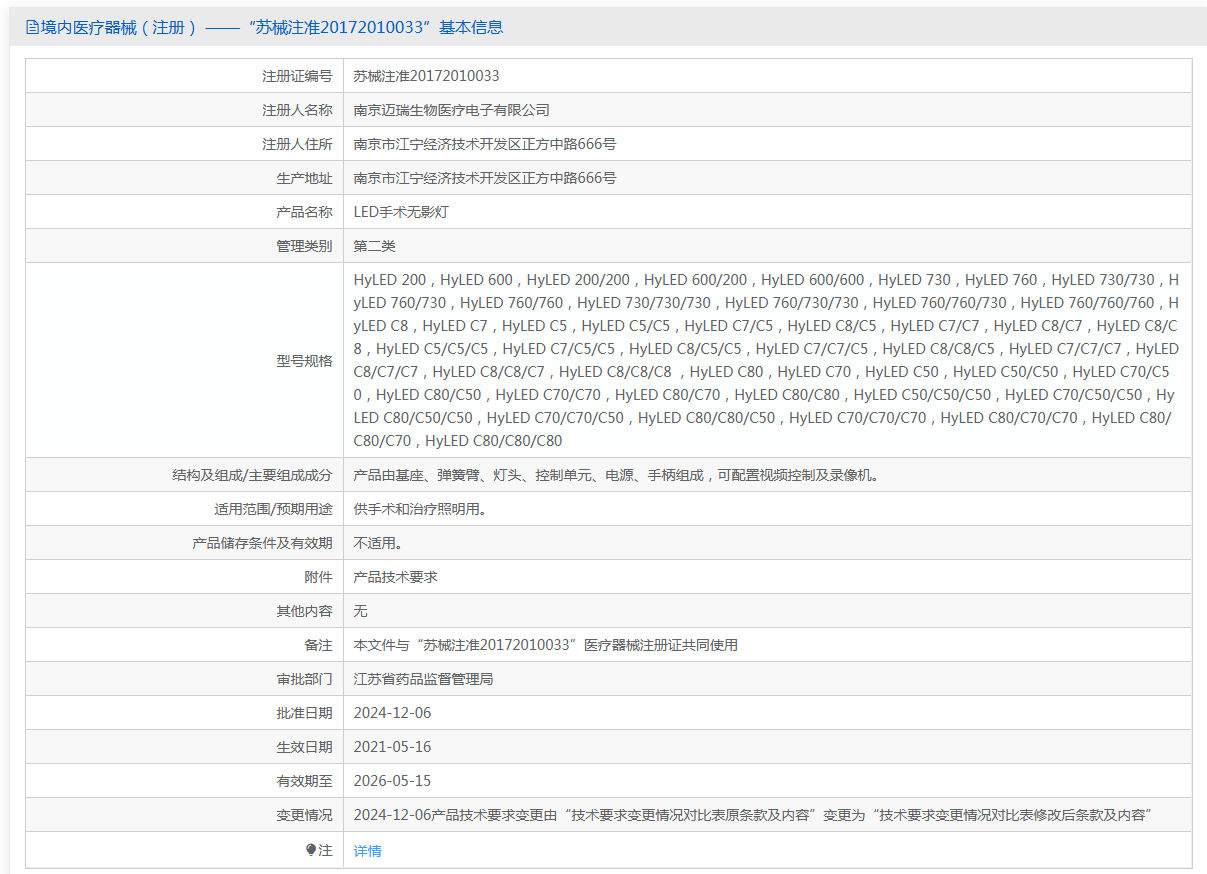Click the 结构及组成 description text
The height and width of the screenshot is (874, 1207).
tap(617, 475)
